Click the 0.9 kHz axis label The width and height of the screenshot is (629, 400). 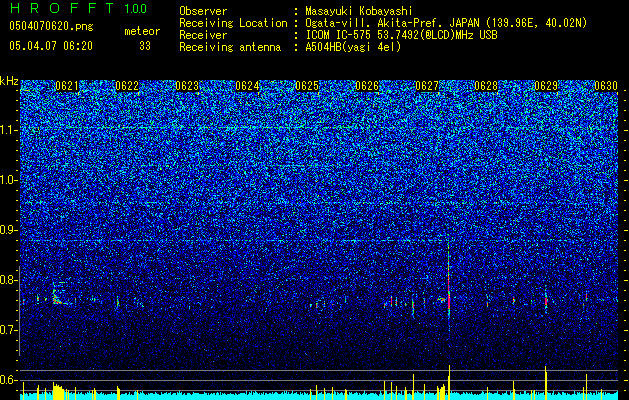click(x=9, y=230)
